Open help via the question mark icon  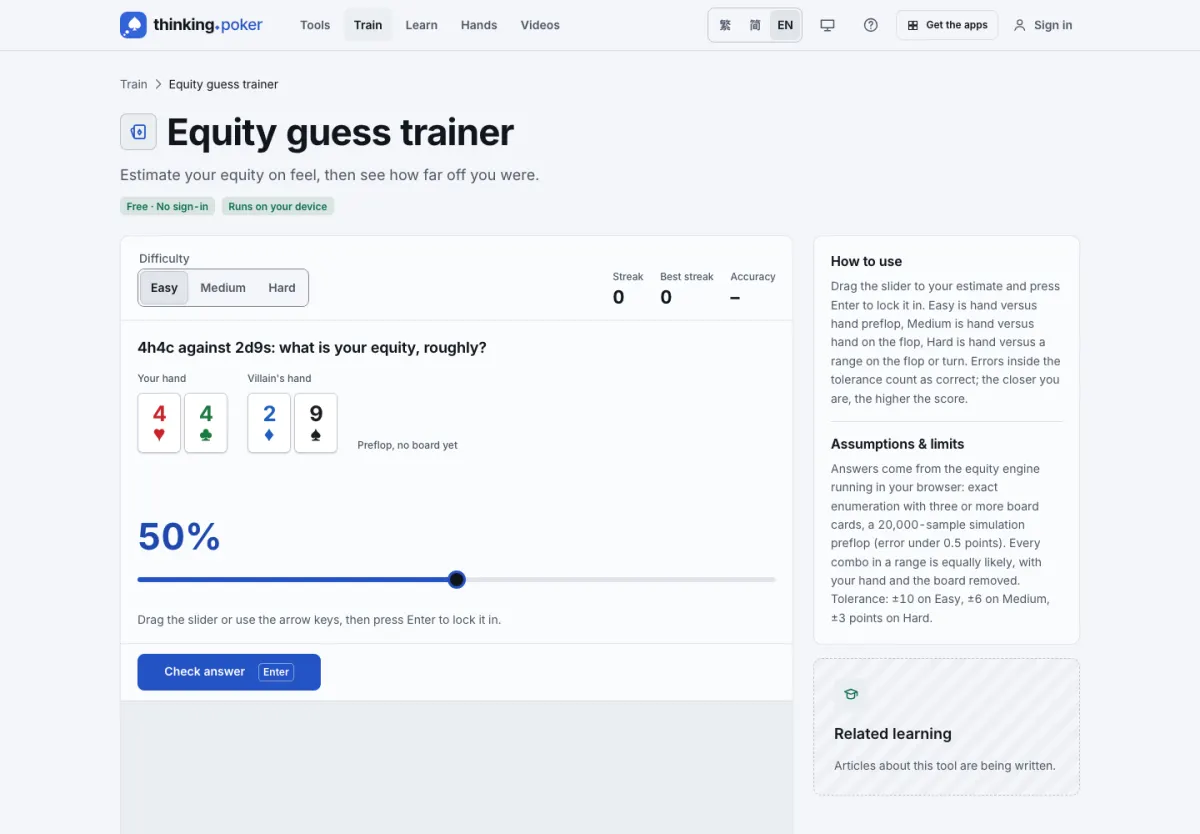coord(871,25)
